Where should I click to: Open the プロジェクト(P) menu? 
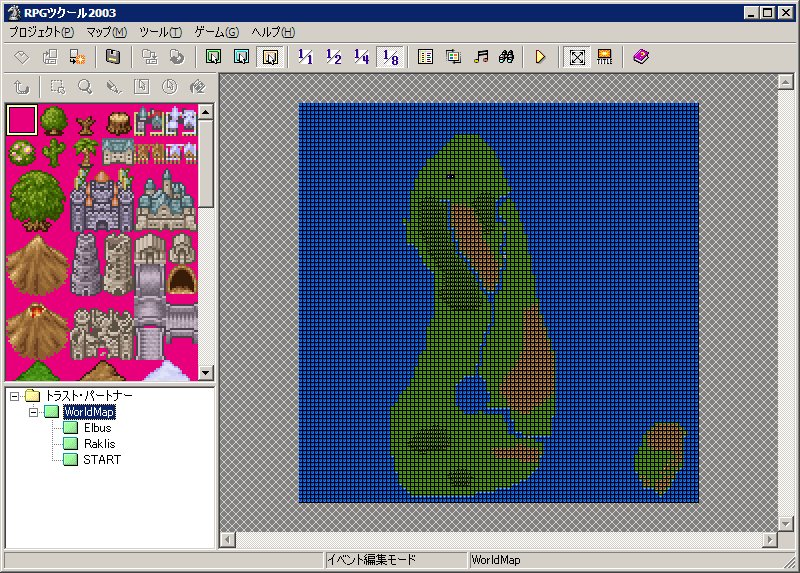coord(41,32)
